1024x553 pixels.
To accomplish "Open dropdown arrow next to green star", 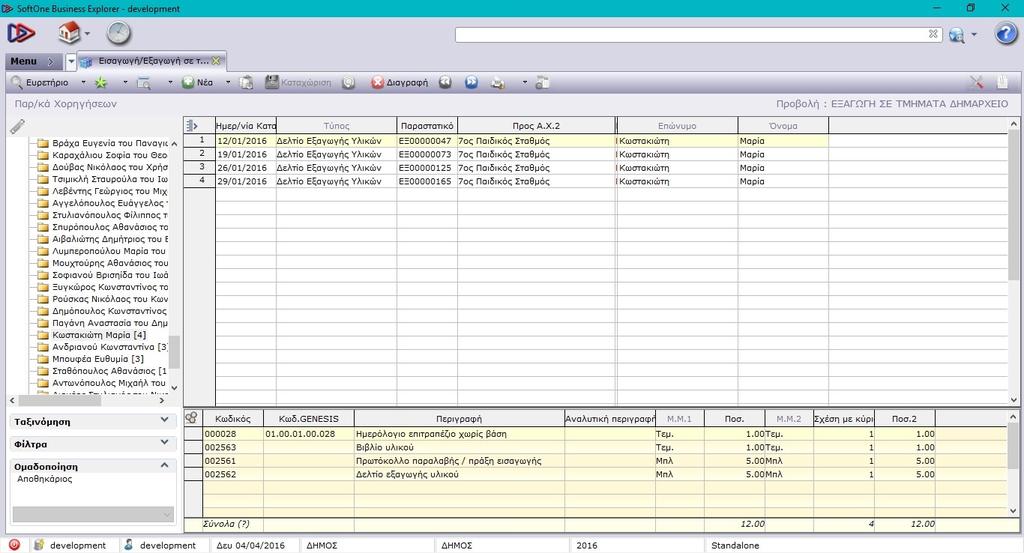I will 125,83.
